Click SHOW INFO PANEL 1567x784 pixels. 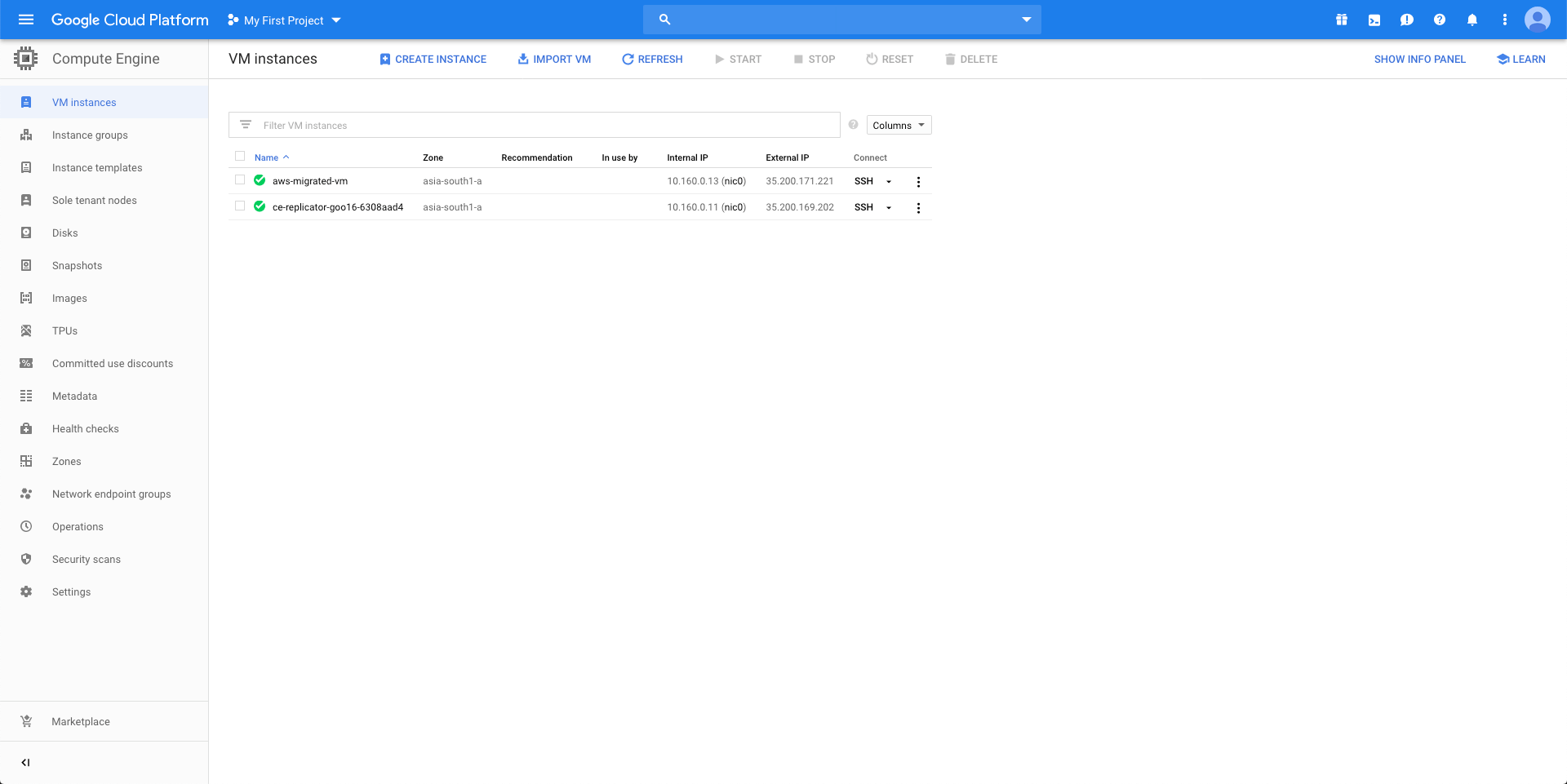point(1420,59)
